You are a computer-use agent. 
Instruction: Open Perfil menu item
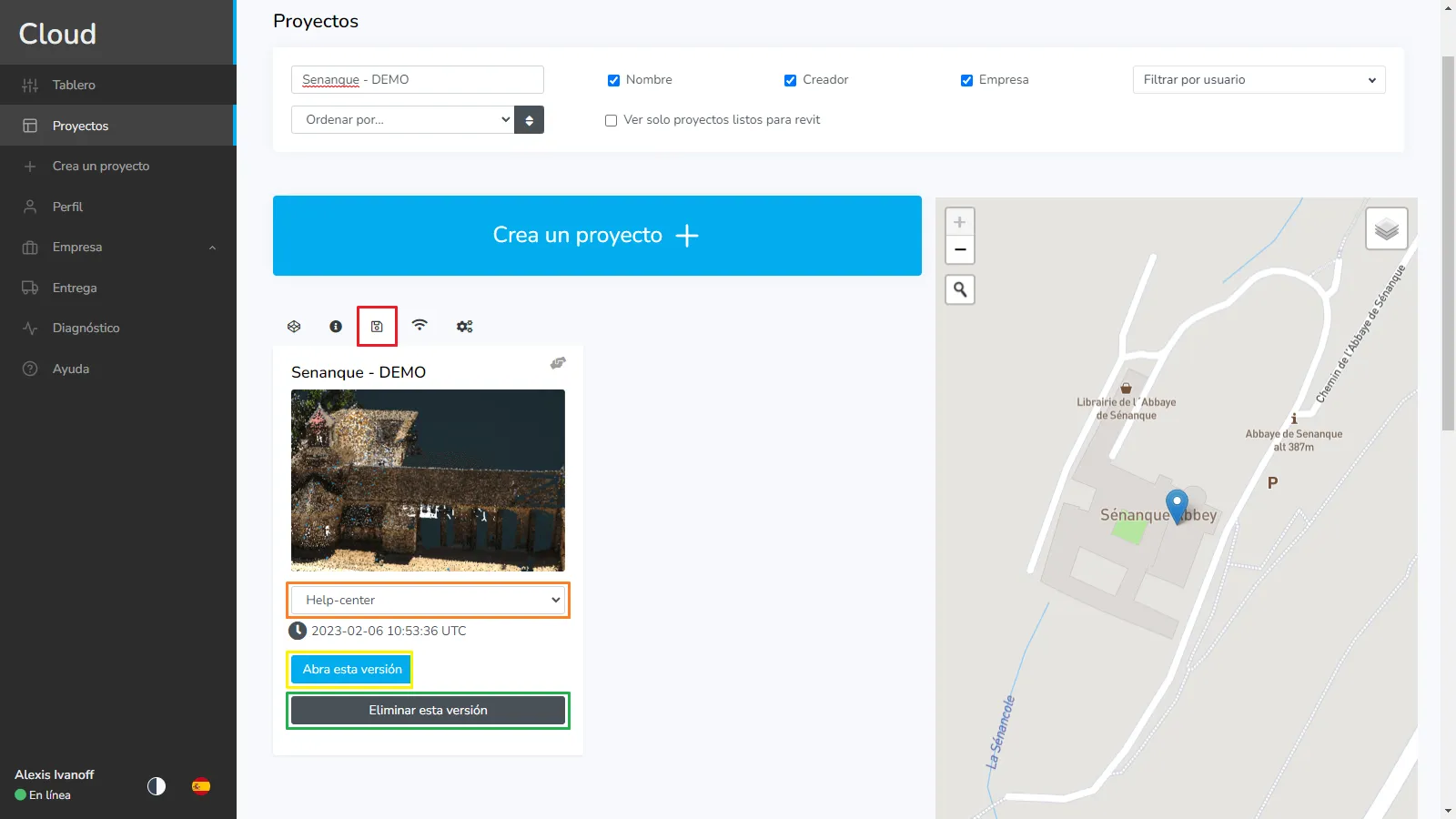coord(117,207)
